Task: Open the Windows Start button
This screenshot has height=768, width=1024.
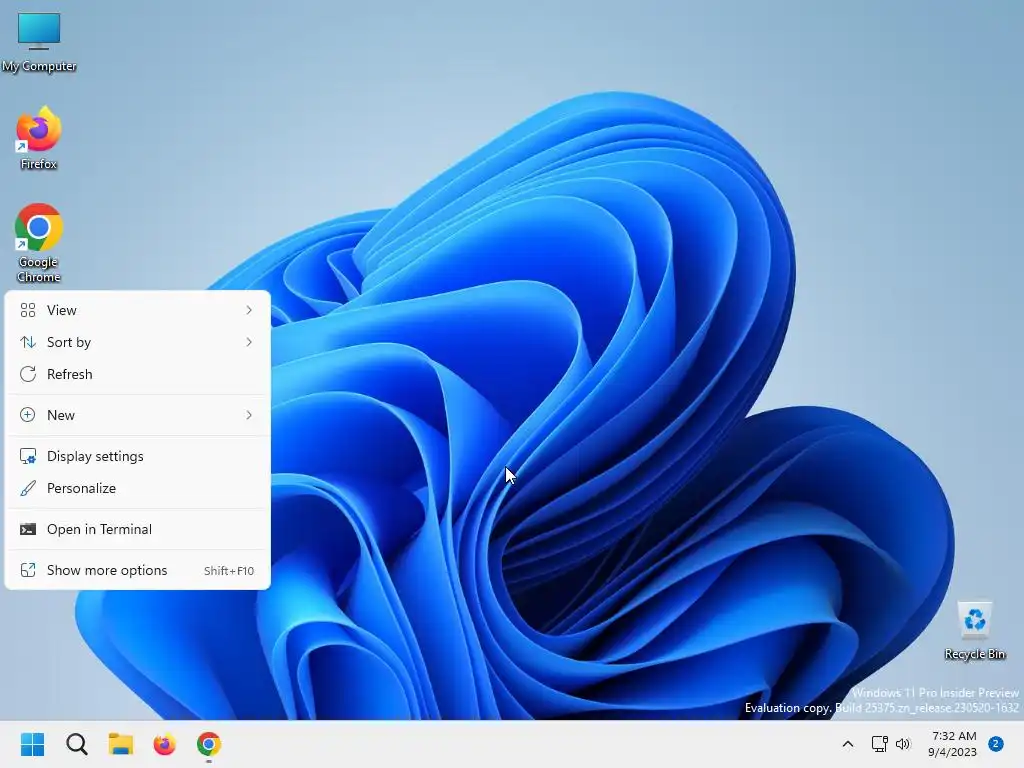Action: [x=32, y=744]
